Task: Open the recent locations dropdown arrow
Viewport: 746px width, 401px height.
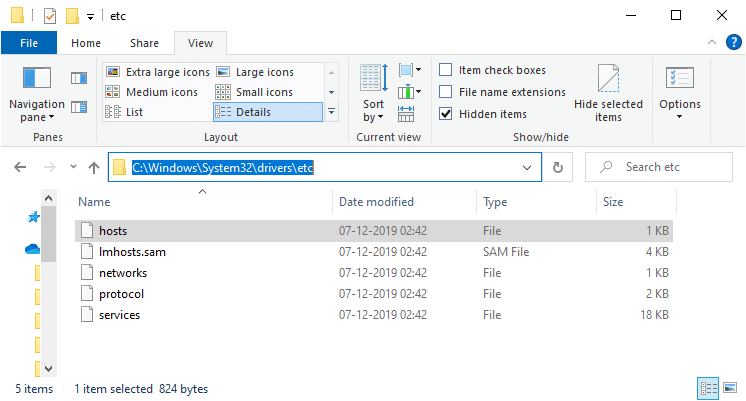Action: click(x=71, y=168)
